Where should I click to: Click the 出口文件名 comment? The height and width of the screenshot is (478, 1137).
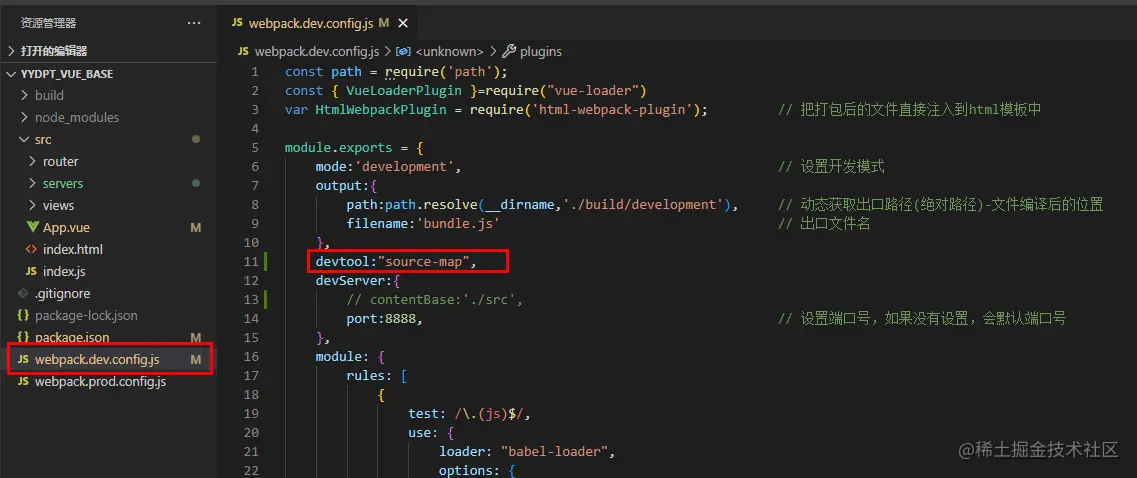(824, 223)
